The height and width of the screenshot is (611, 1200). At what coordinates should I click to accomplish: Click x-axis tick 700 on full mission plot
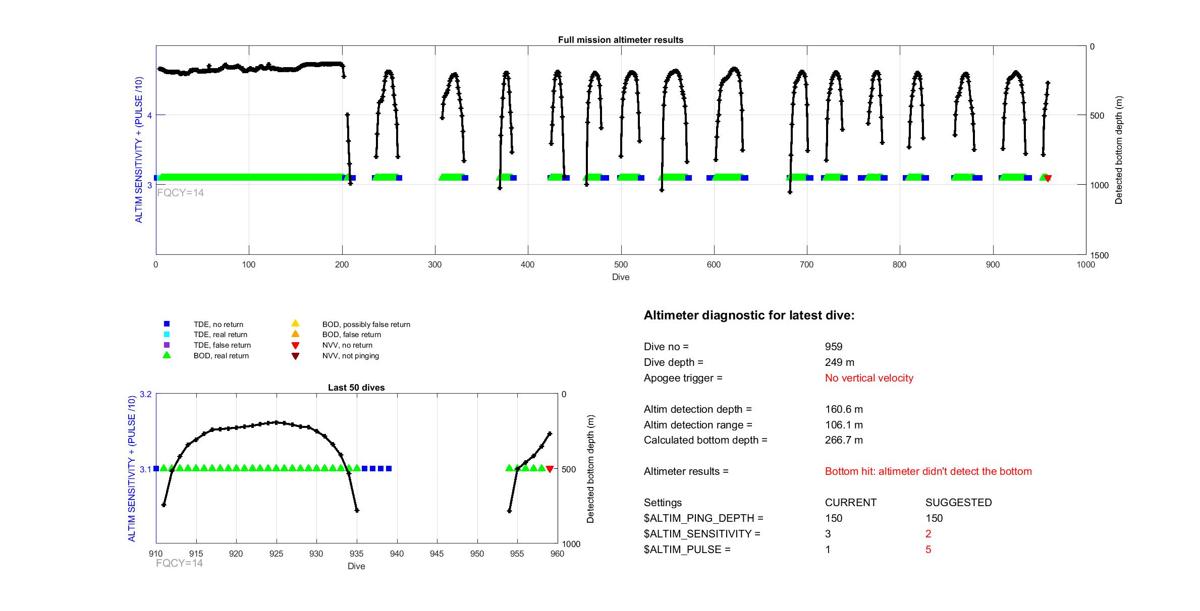pos(807,265)
